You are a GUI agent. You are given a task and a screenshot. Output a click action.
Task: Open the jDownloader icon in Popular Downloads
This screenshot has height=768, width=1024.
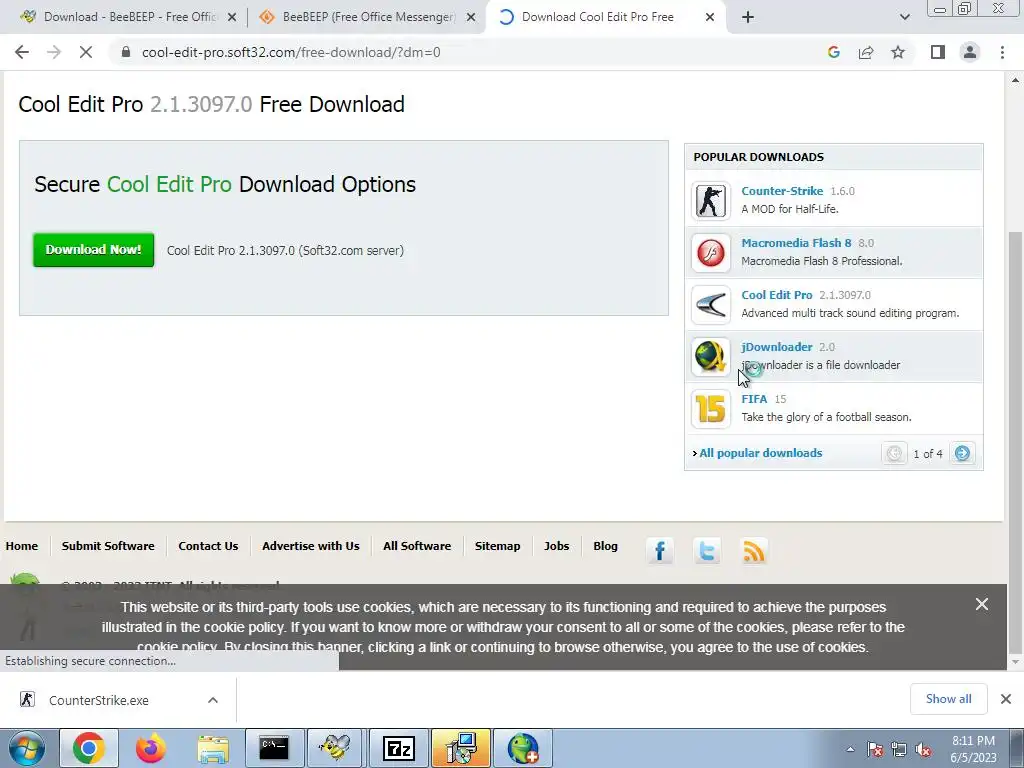tap(711, 357)
